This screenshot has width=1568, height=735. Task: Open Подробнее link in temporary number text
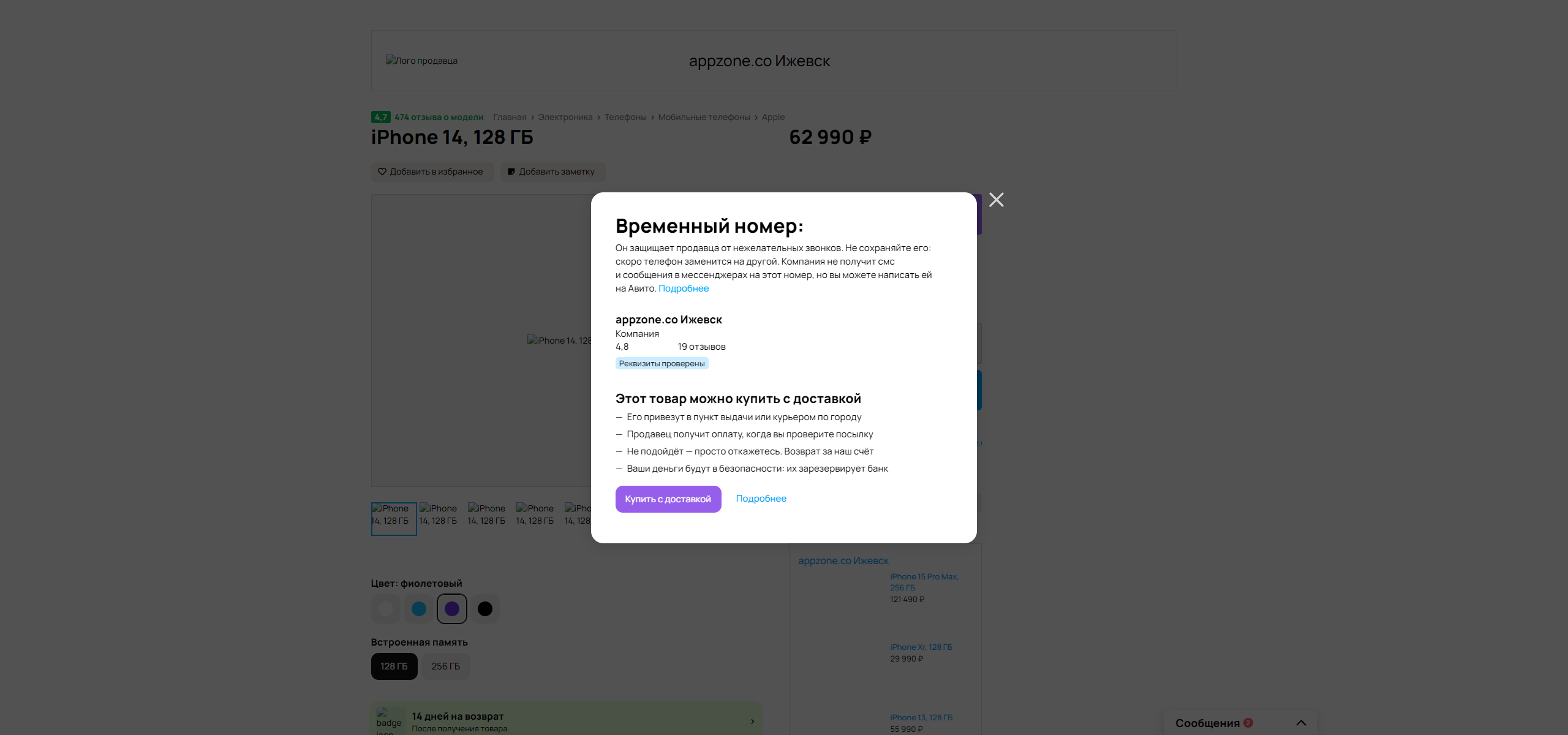click(x=684, y=288)
